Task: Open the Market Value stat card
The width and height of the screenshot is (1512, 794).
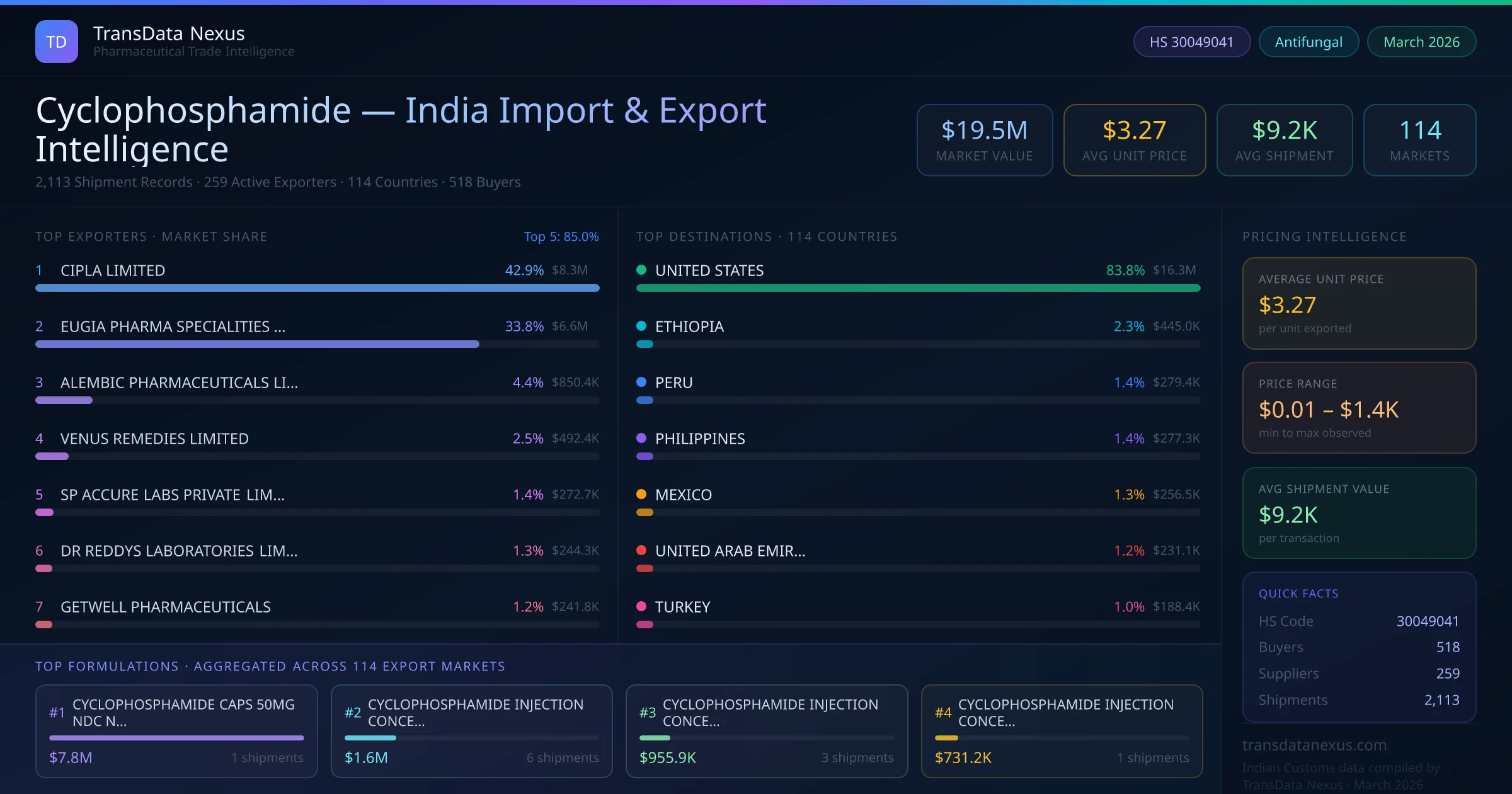Action: [984, 140]
